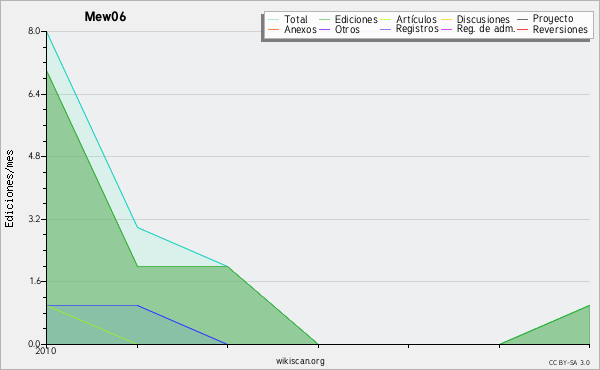This screenshot has height=370, width=600.
Task: Click the Ediciones/mes axis label
Action: point(9,189)
